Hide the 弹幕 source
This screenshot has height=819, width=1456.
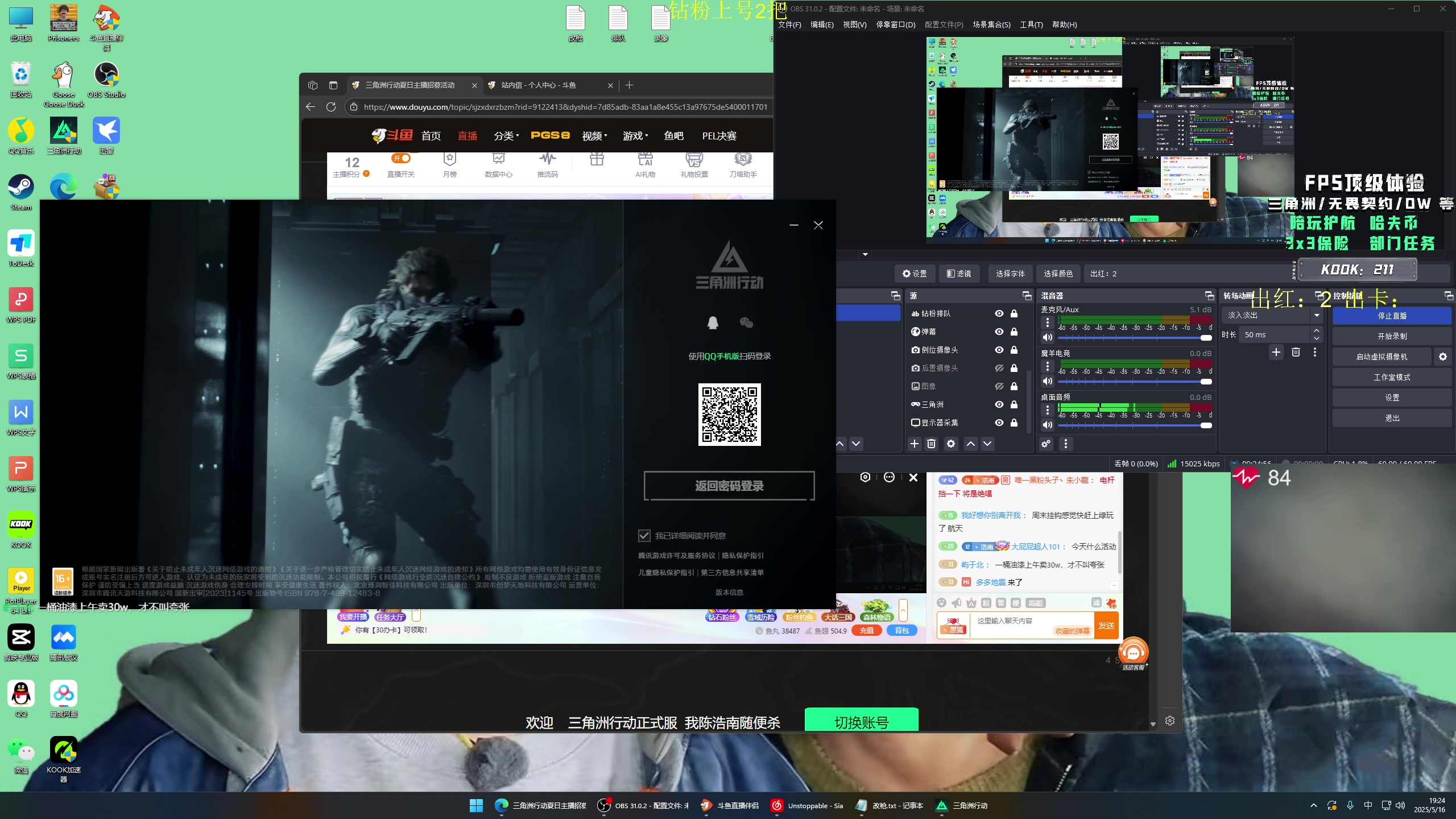coord(999,332)
